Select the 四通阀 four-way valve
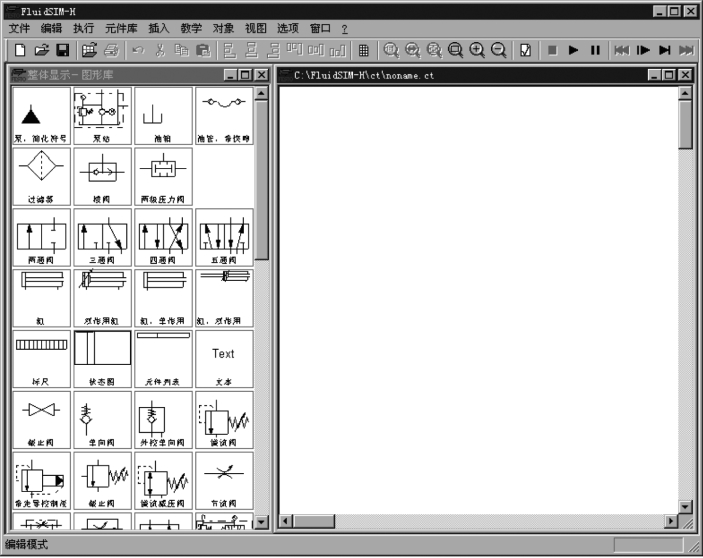Image resolution: width=703 pixels, height=558 pixels. [x=163, y=238]
